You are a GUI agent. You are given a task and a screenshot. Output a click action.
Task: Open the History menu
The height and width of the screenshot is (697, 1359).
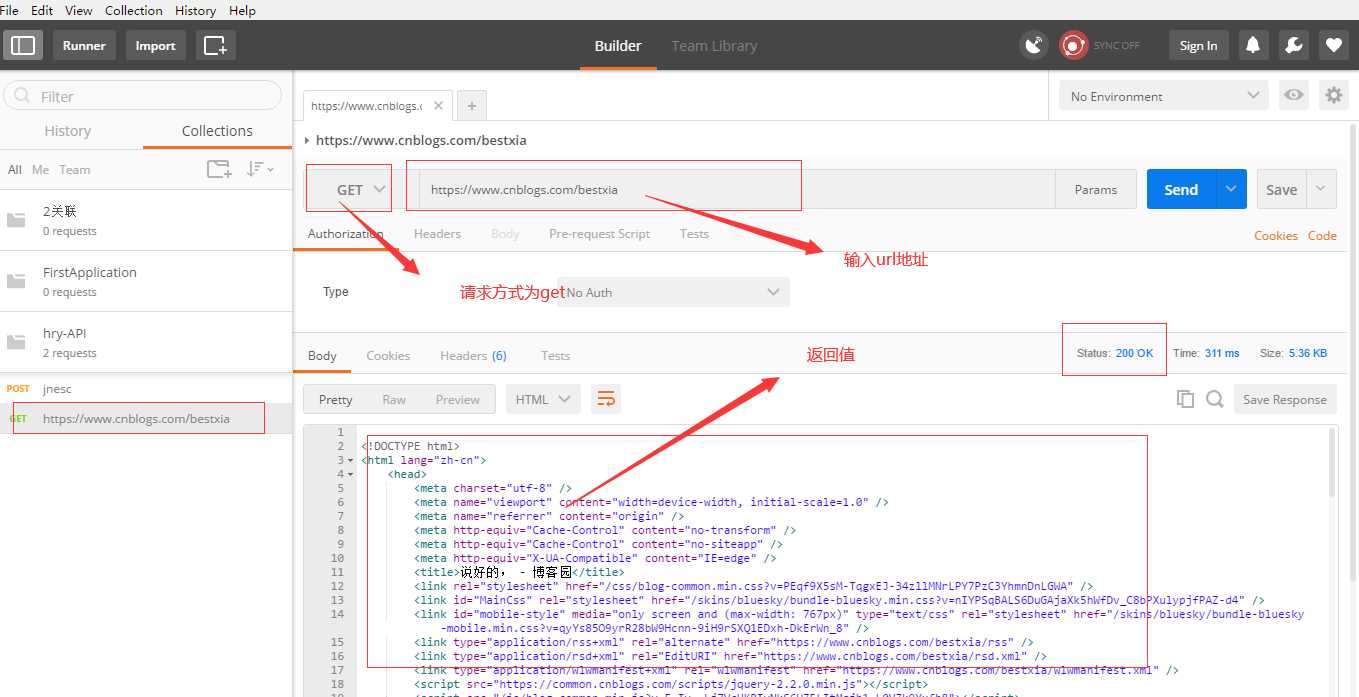tap(195, 10)
